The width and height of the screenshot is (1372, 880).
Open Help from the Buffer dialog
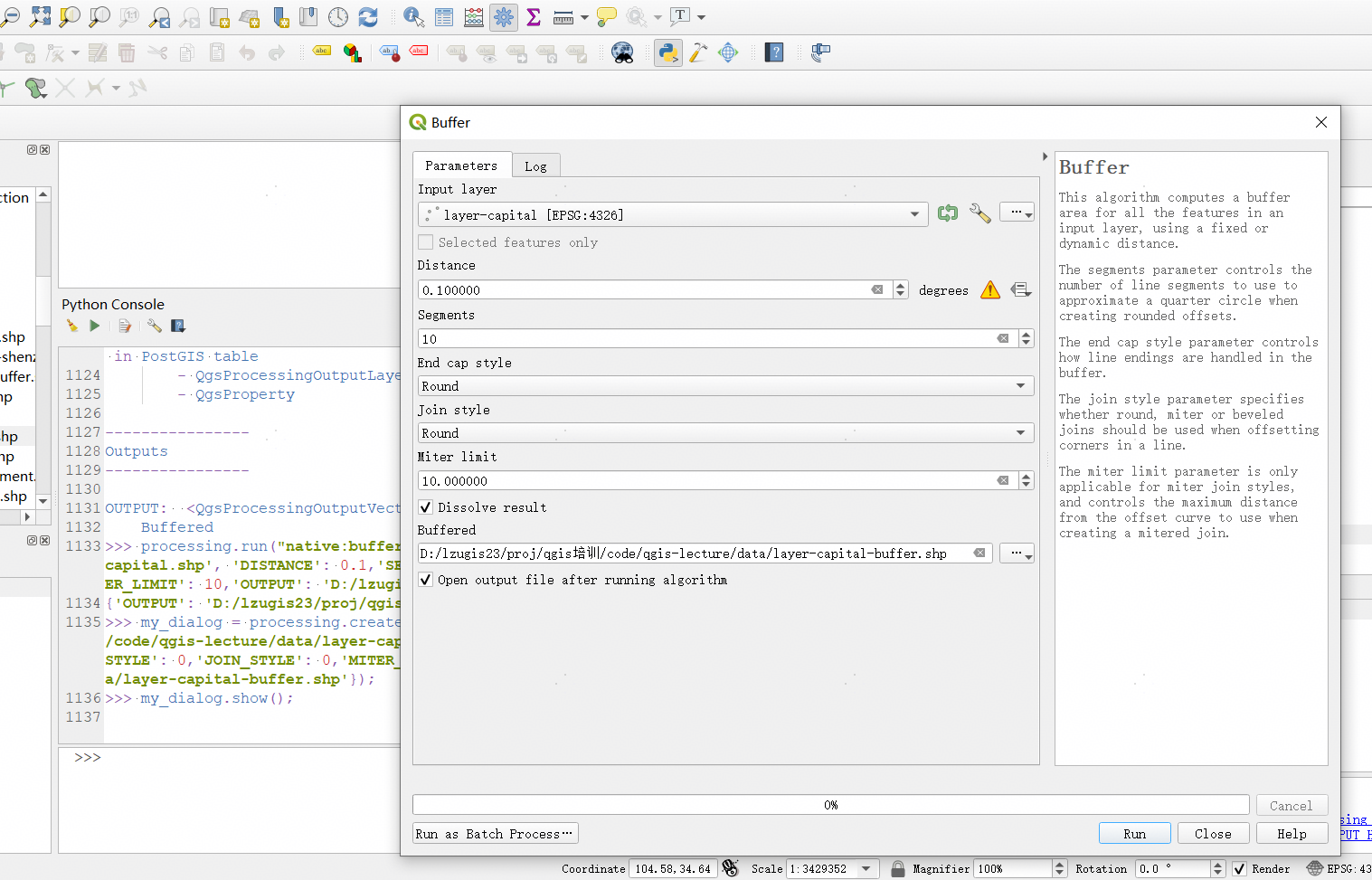[1292, 833]
